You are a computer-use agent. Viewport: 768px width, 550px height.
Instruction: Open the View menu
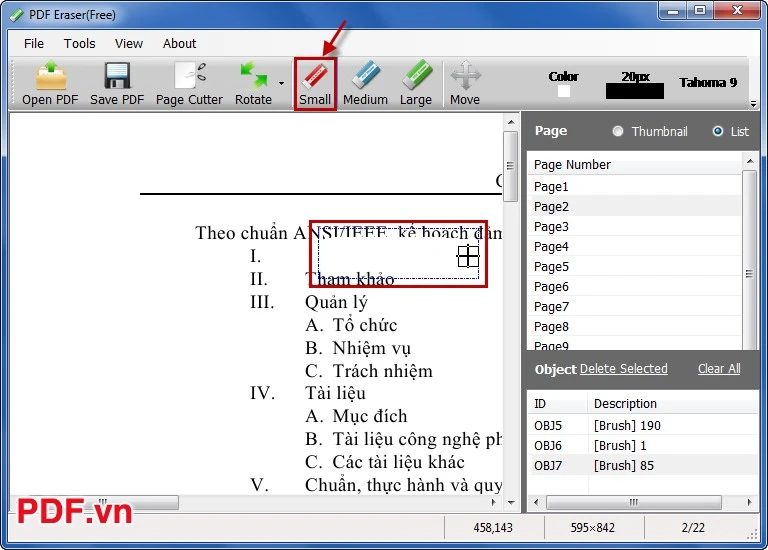click(x=129, y=44)
